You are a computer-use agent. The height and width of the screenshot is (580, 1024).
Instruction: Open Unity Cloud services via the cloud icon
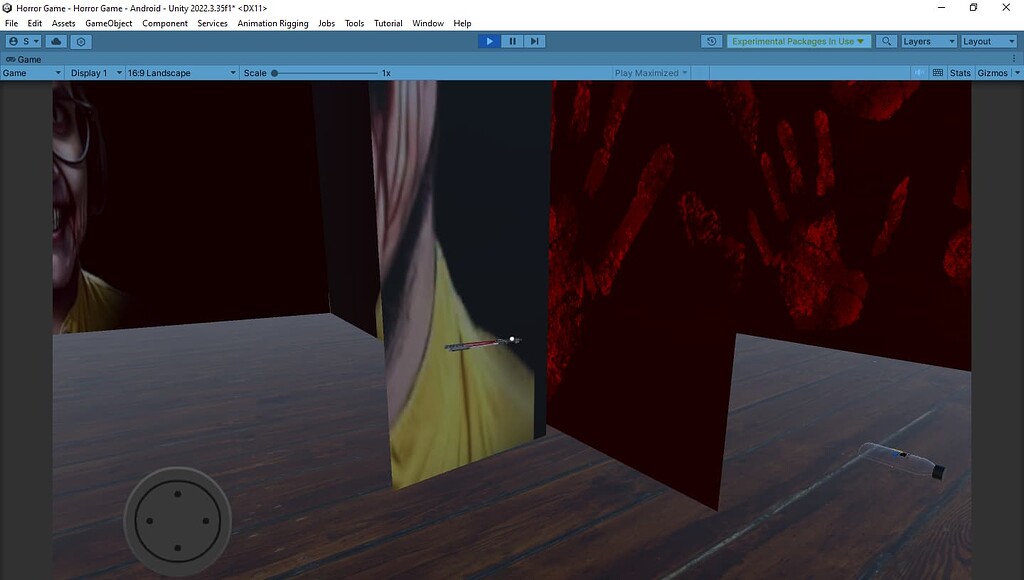(x=55, y=41)
